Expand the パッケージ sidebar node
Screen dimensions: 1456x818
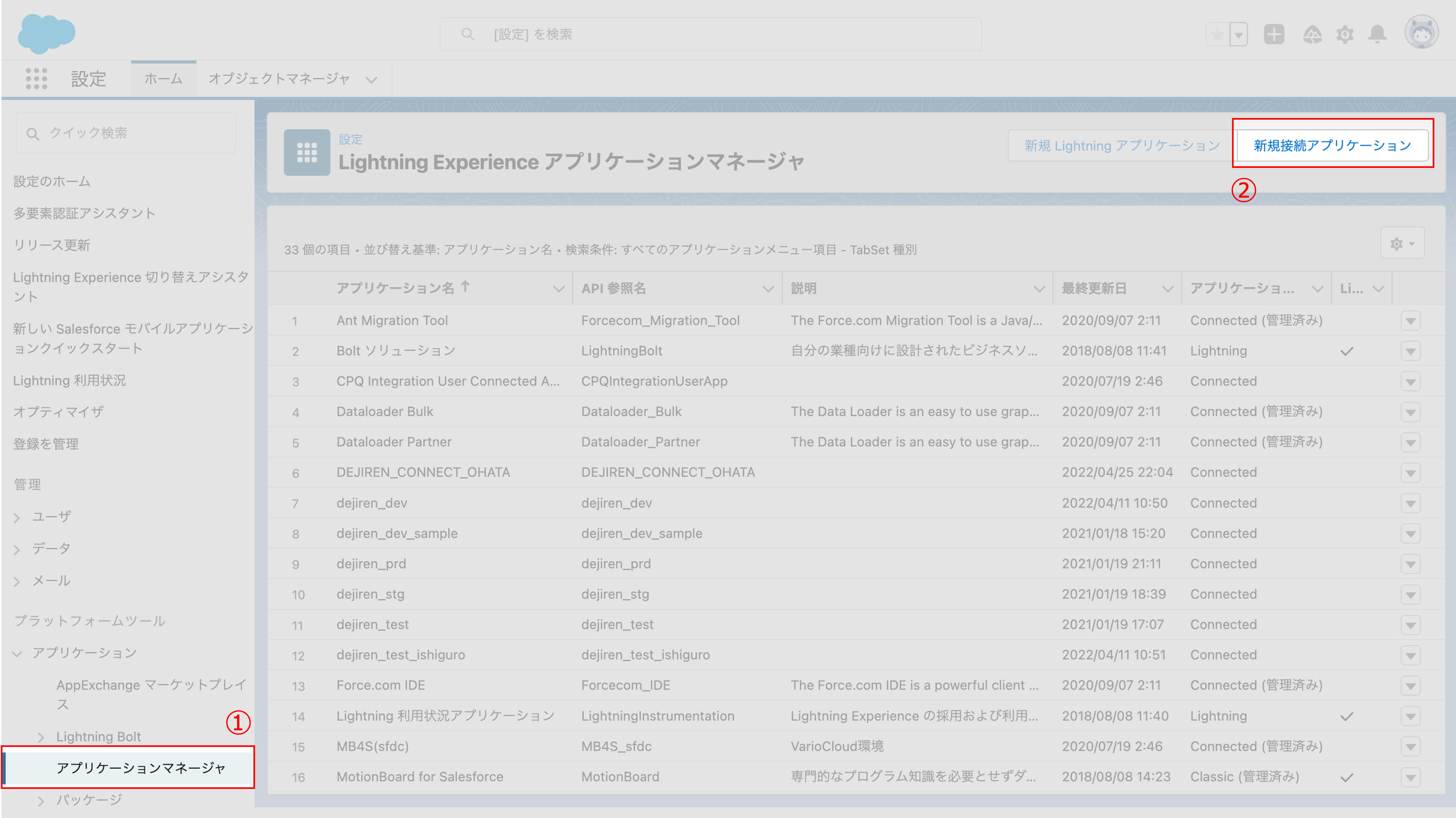[41, 800]
